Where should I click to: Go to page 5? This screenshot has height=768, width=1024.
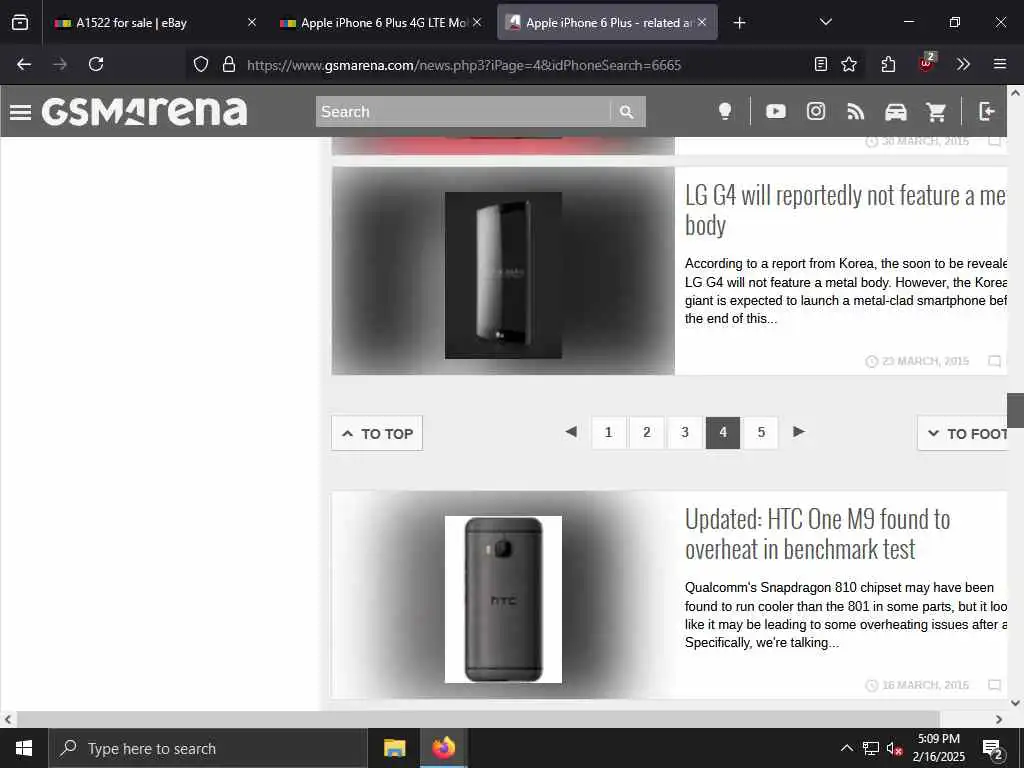point(761,432)
